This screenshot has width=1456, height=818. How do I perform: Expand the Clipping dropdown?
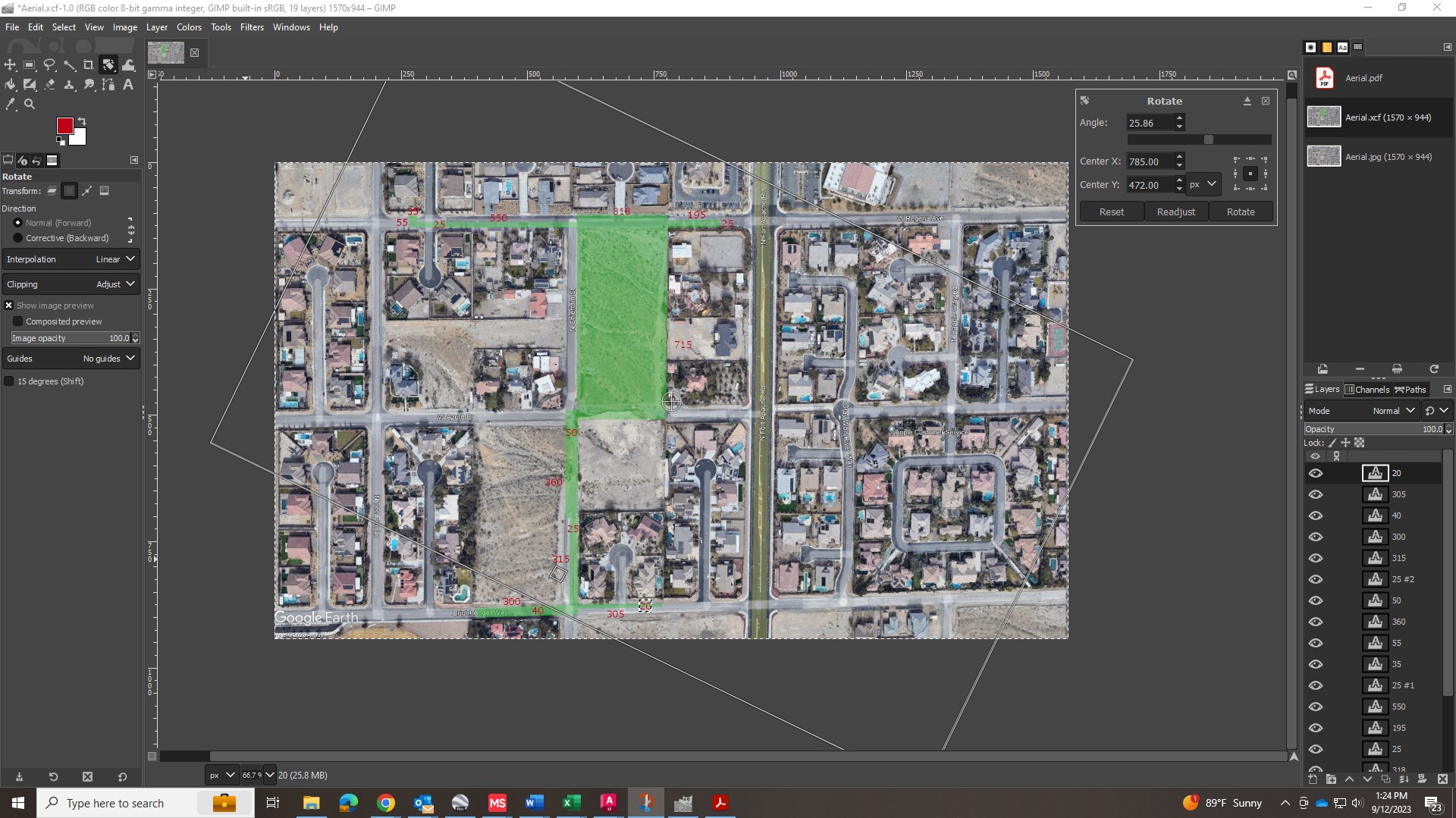(71, 284)
